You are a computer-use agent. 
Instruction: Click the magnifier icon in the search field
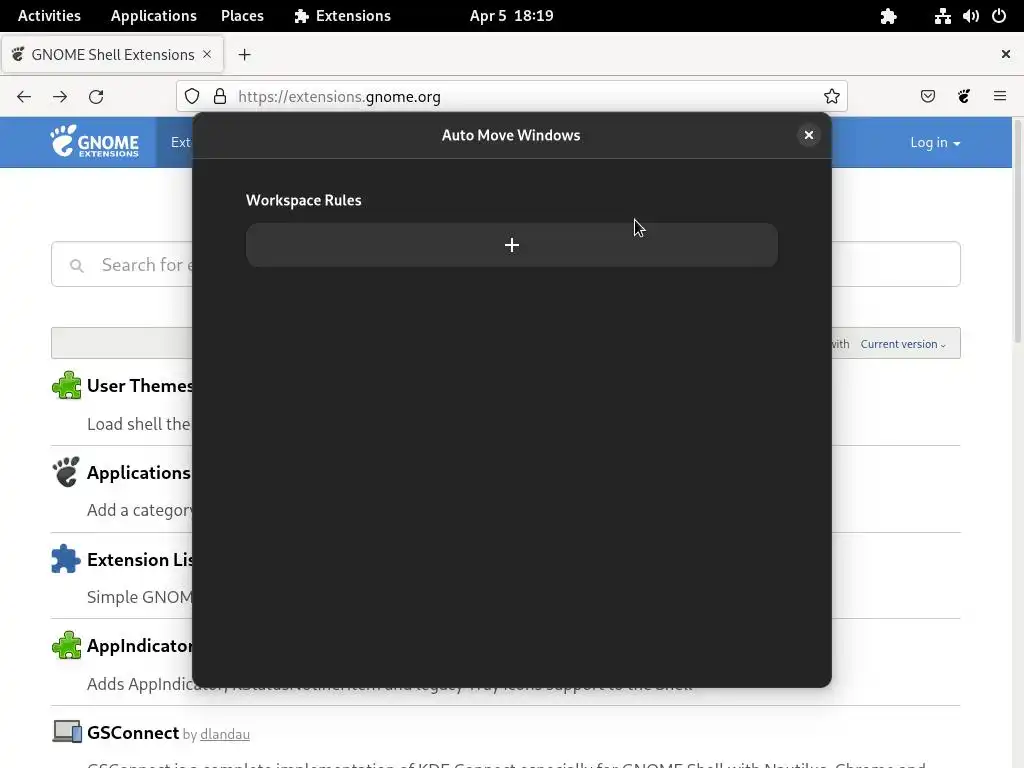point(76,265)
